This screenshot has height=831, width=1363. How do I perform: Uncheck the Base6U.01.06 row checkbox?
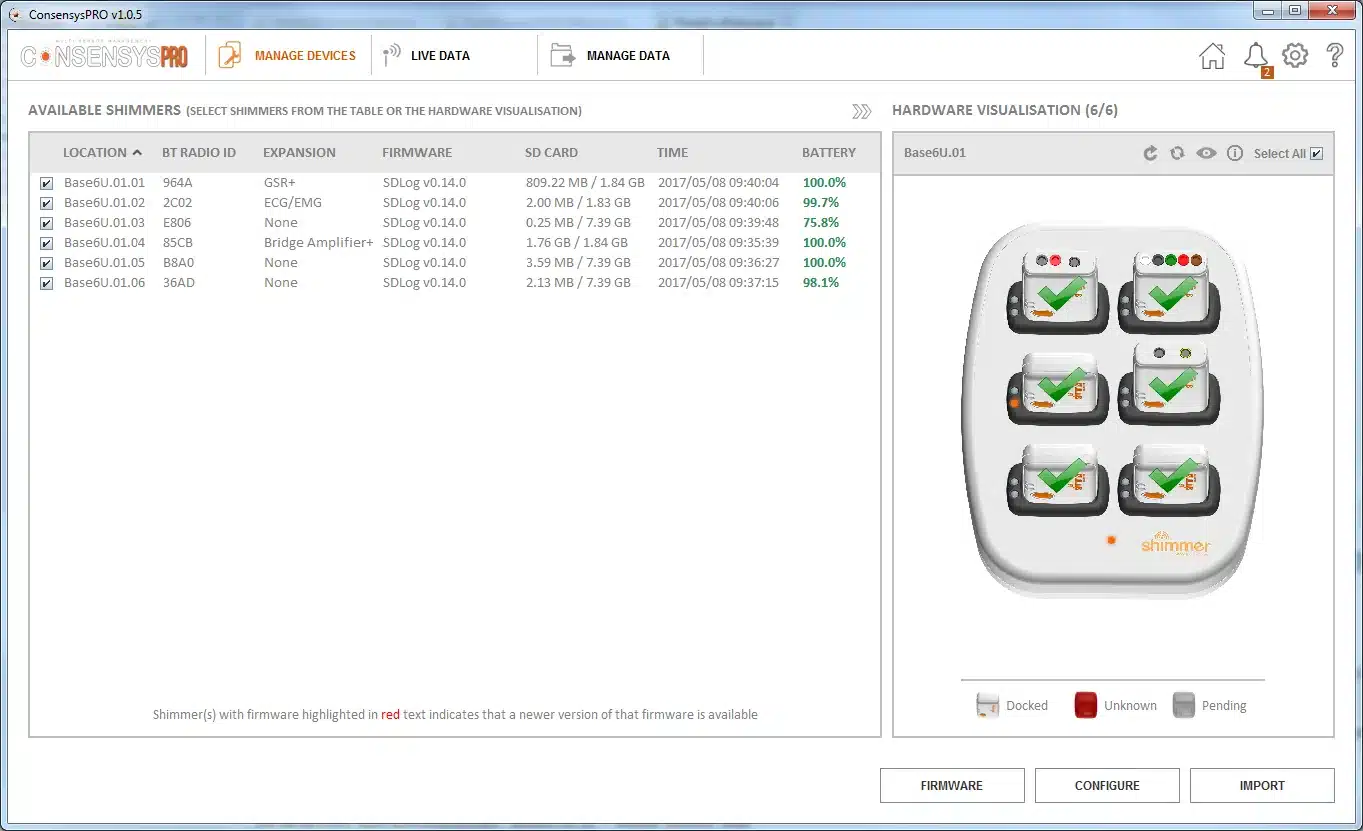[47, 283]
